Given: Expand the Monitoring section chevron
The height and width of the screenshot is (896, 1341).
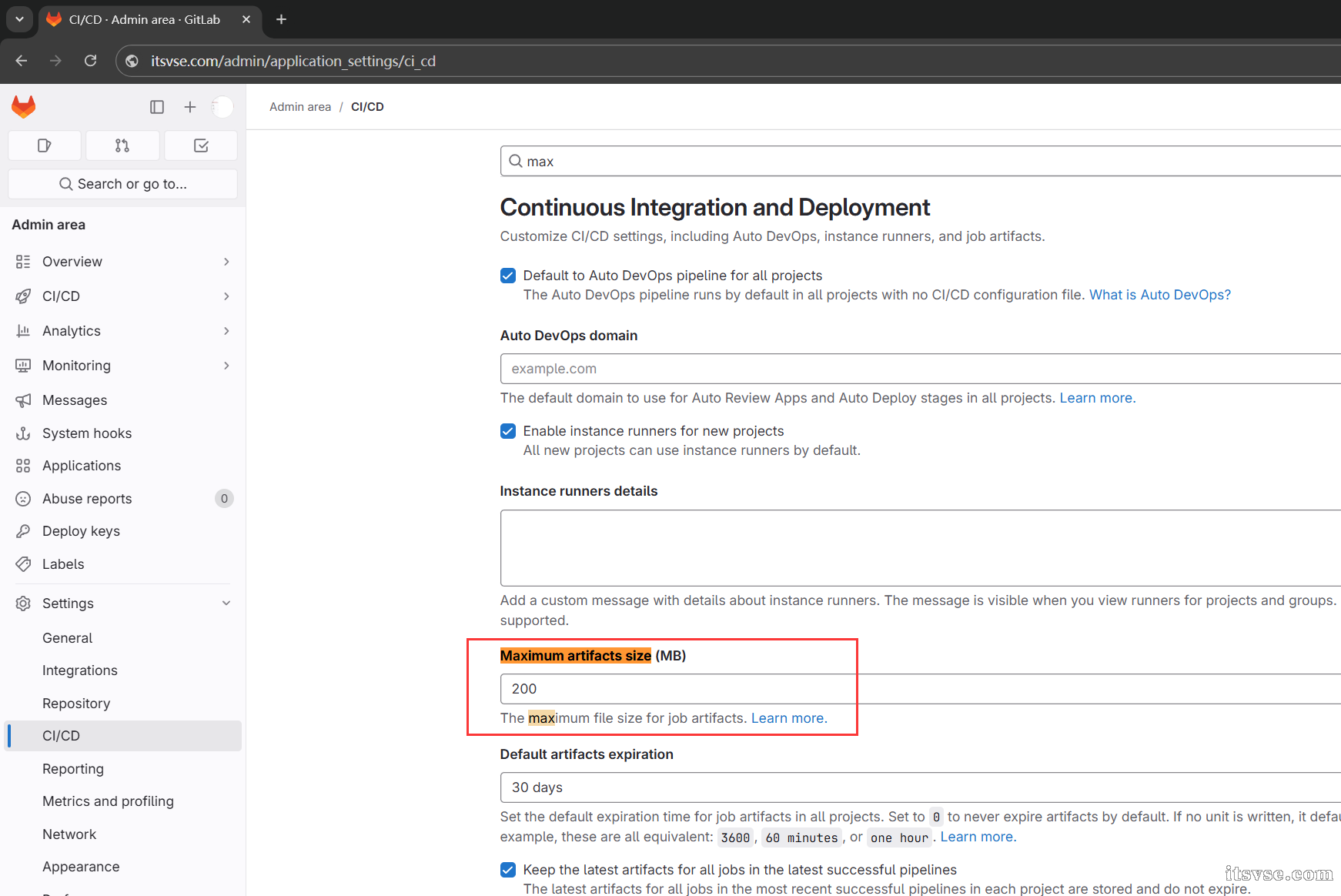Looking at the screenshot, I should pyautogui.click(x=226, y=366).
